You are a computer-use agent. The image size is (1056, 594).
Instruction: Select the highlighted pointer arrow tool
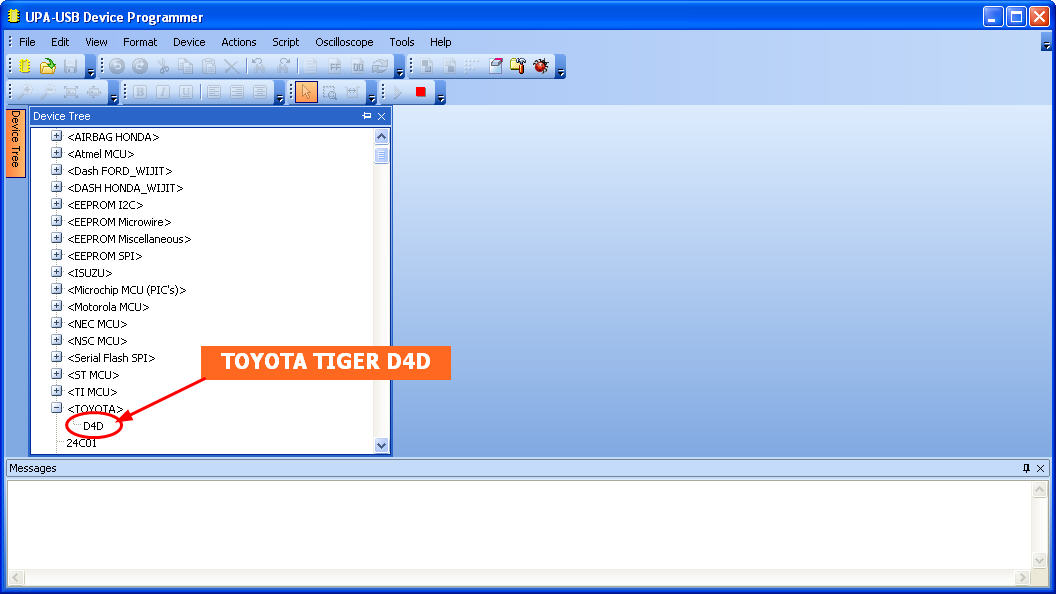click(306, 92)
